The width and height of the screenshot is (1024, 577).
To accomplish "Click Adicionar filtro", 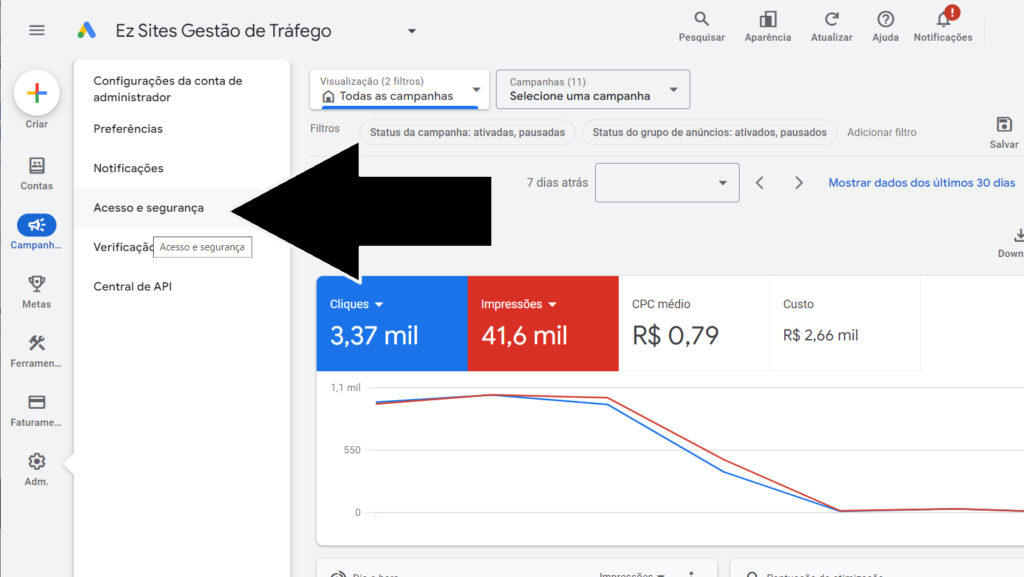I will 882,133.
